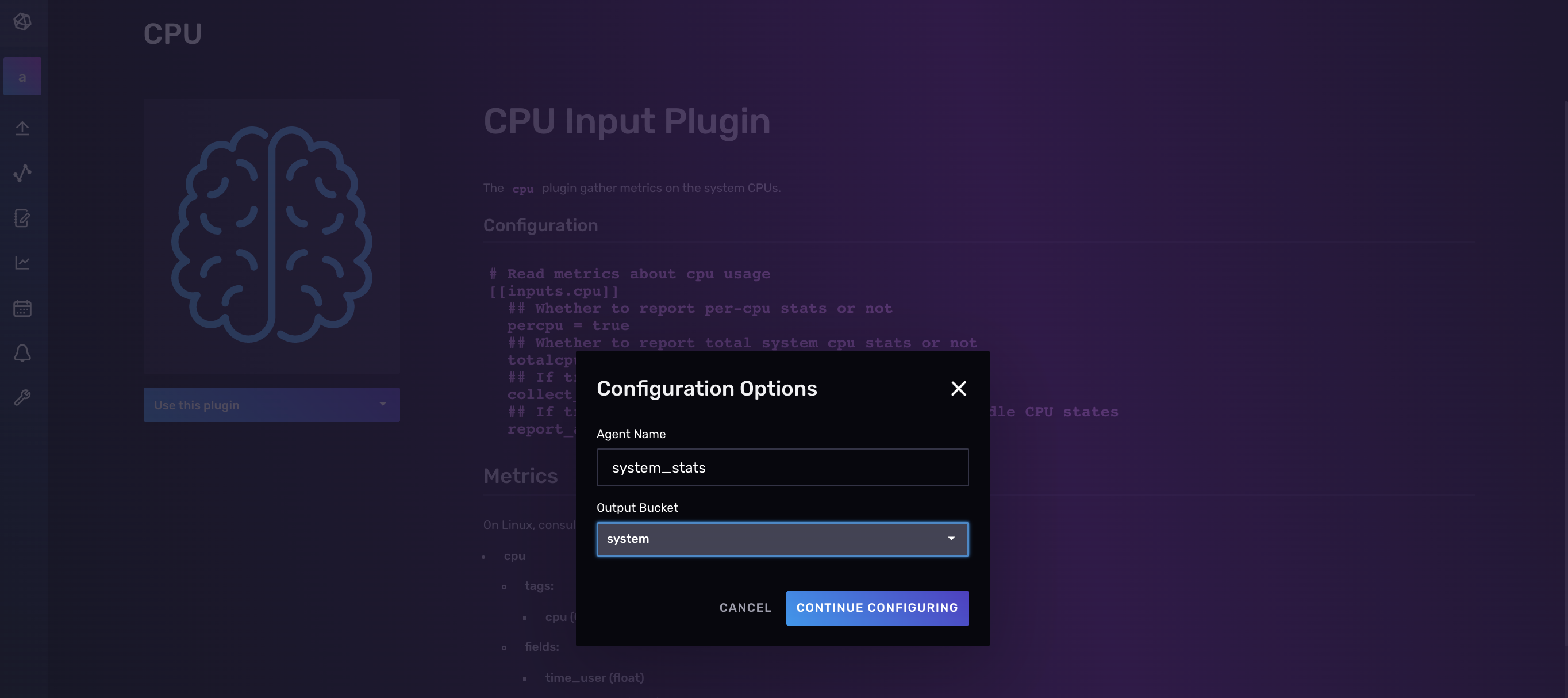Click 'percpu = true' config line
This screenshot has height=698, width=1568.
click(x=568, y=326)
